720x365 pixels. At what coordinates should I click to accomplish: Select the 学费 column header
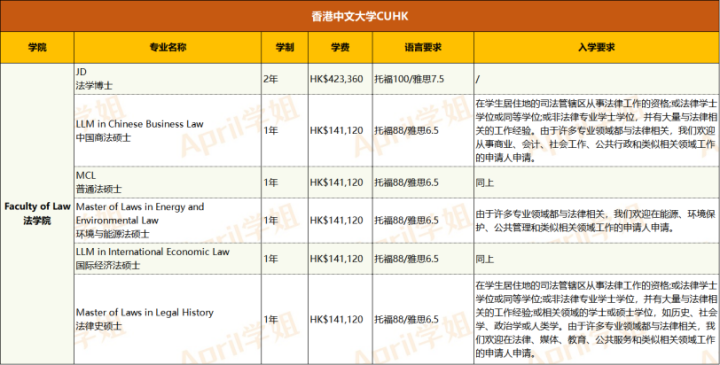point(340,47)
